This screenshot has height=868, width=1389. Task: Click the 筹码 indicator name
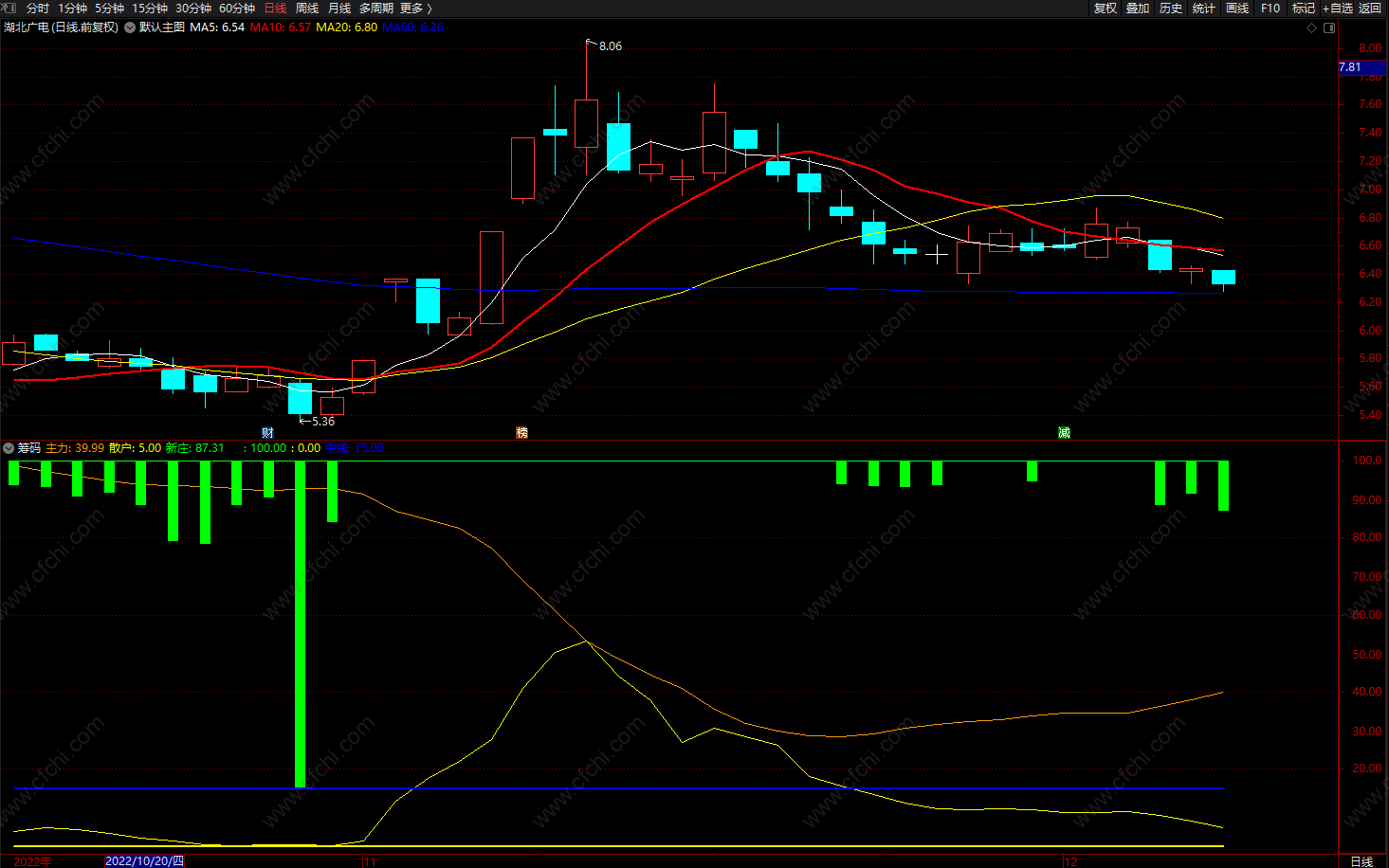(29, 448)
